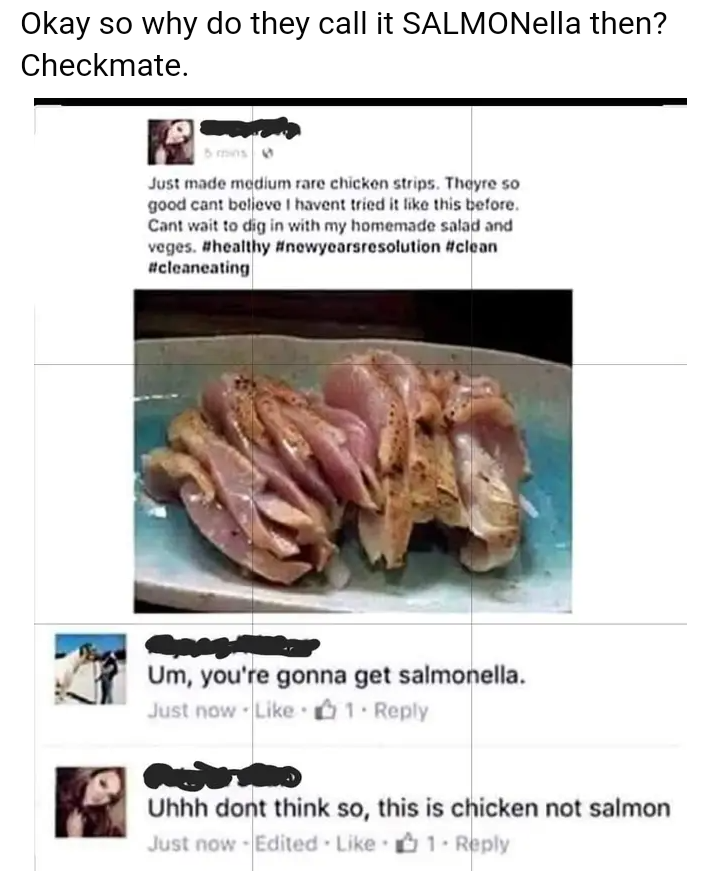View edit history via the Edited label
Screen dimensions: 720x871
pos(287,844)
